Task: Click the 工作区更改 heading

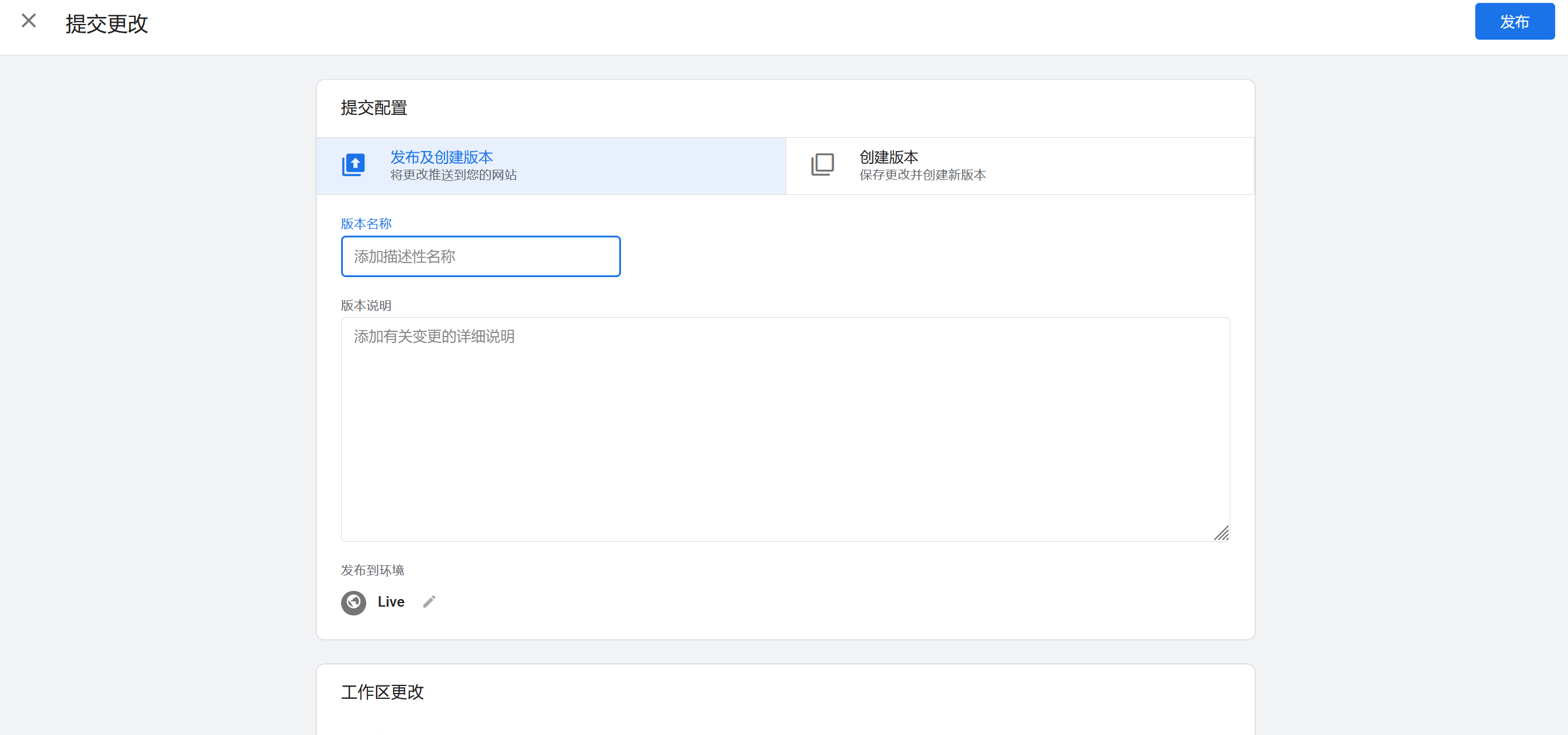Action: tap(383, 692)
